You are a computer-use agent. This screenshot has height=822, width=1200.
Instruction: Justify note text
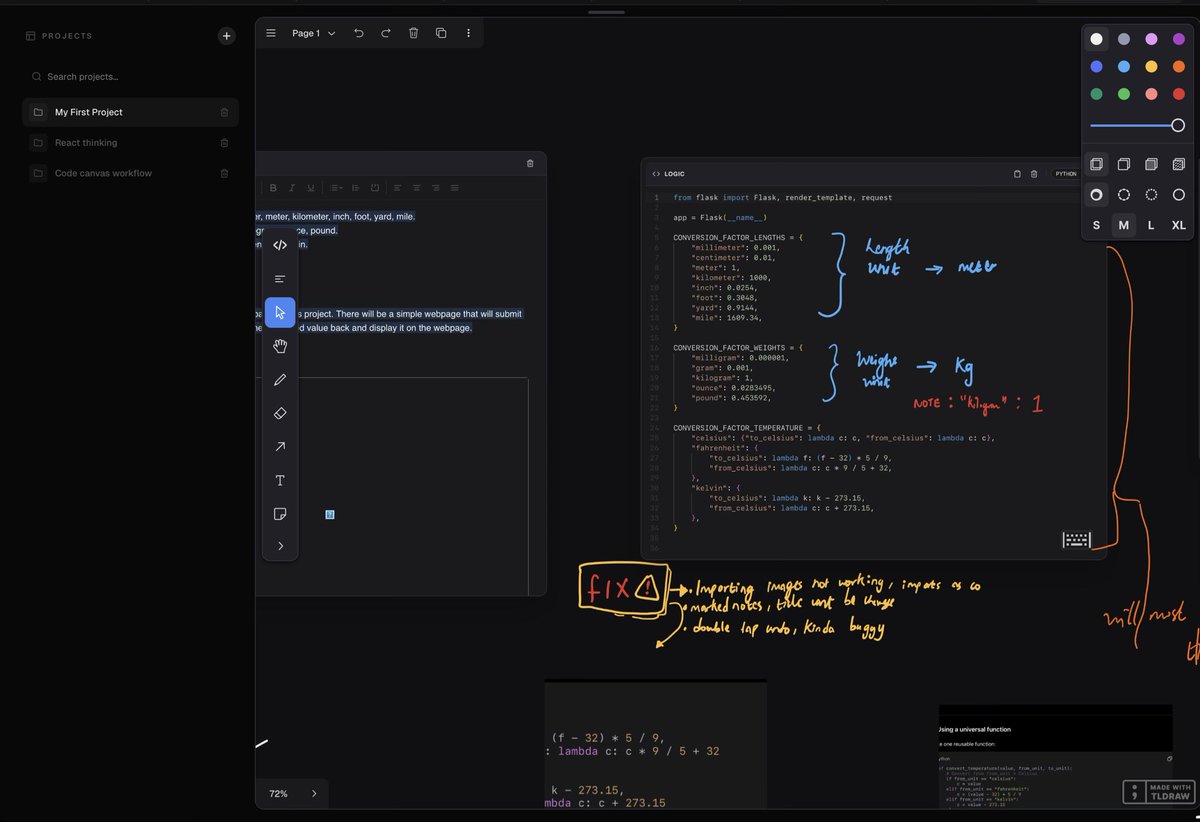[455, 188]
